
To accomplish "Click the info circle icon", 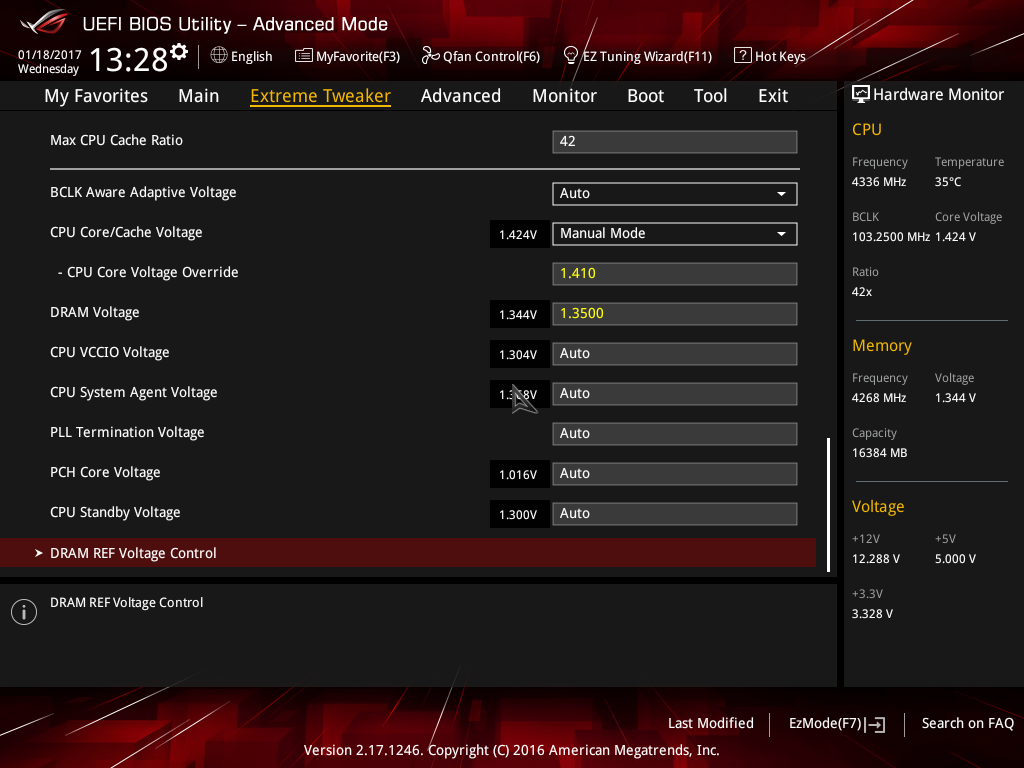I will click(x=24, y=612).
